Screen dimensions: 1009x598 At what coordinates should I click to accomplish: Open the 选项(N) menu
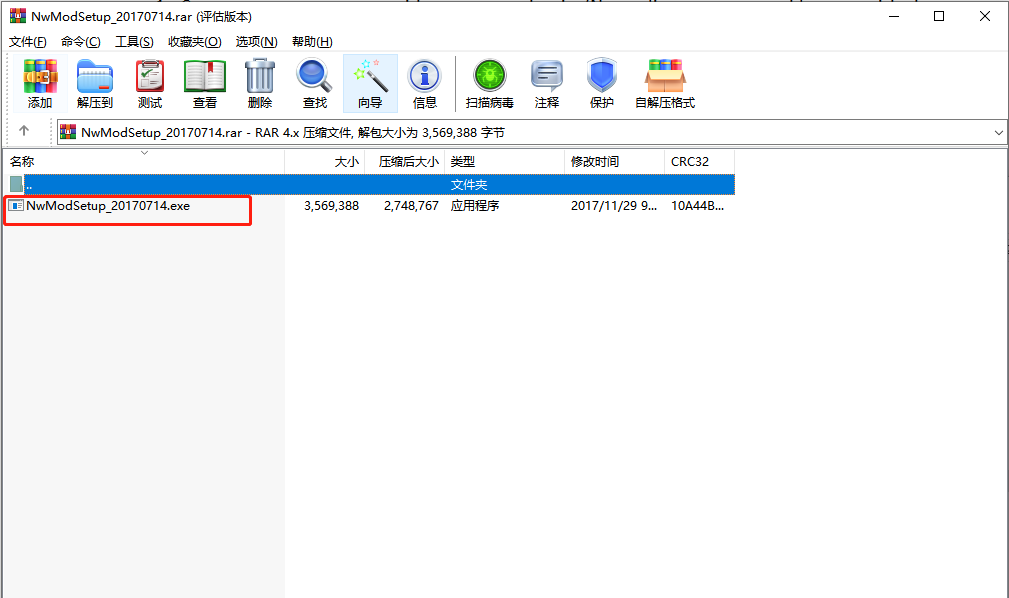(256, 42)
